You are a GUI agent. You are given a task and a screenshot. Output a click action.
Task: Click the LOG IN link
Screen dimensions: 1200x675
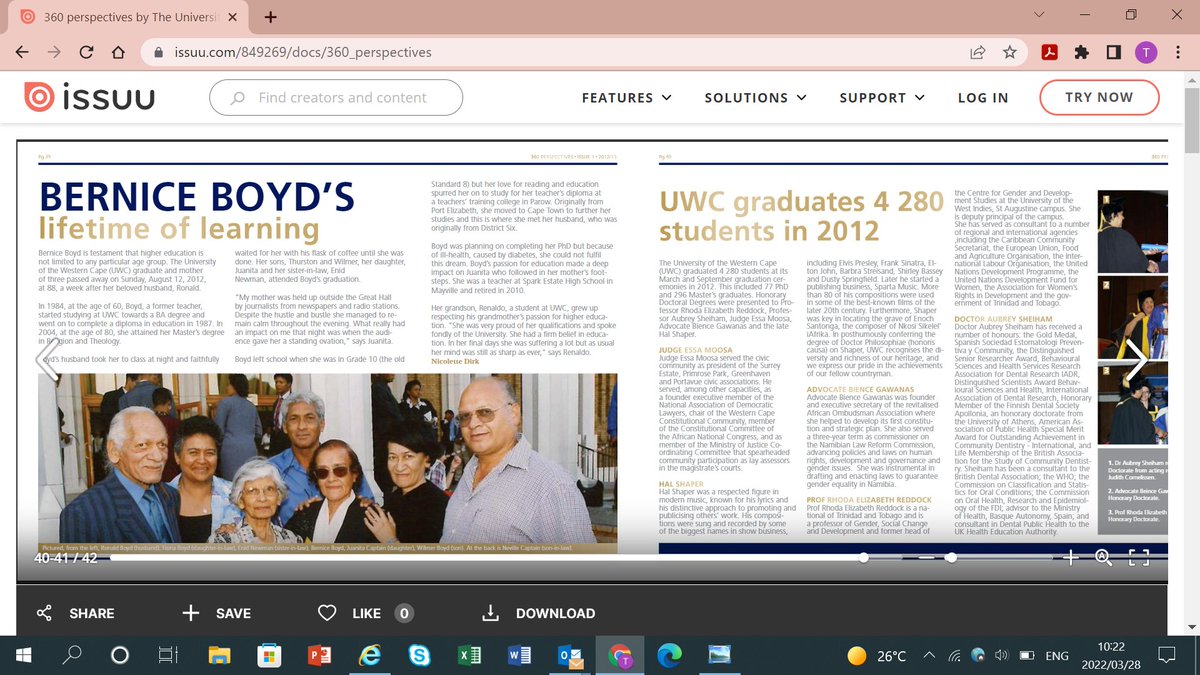983,98
